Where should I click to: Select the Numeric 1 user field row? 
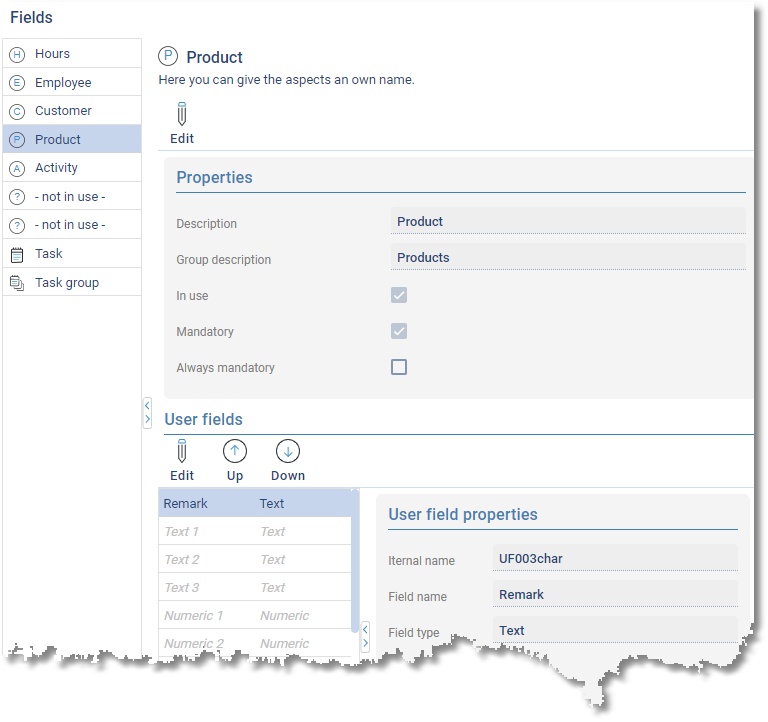[x=255, y=615]
